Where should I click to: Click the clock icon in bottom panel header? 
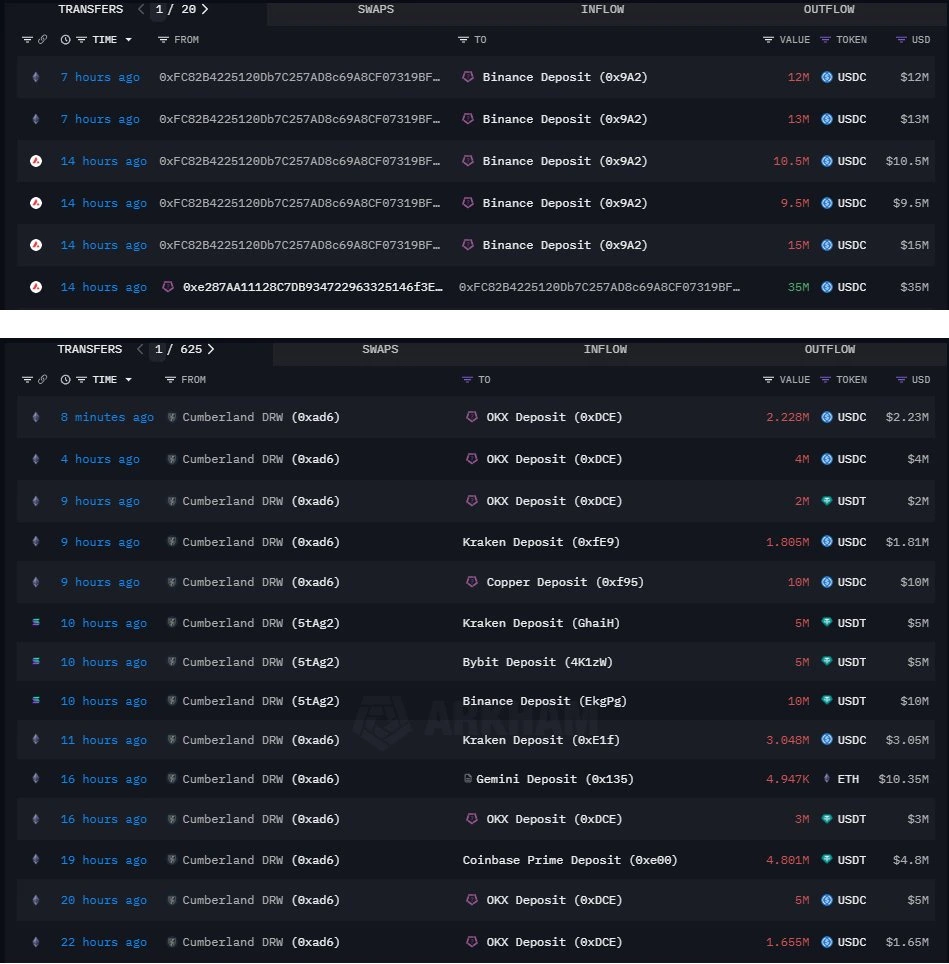pyautogui.click(x=65, y=379)
